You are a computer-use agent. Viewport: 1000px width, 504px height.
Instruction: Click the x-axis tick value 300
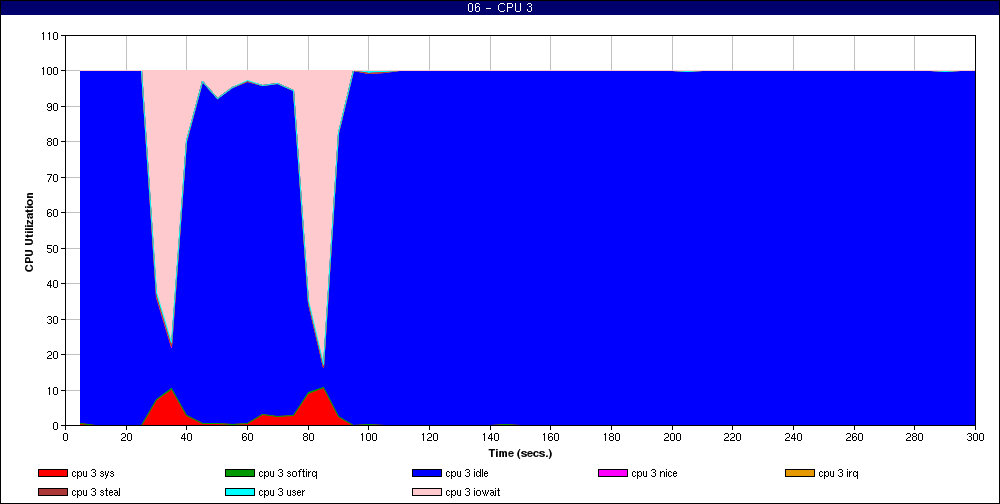[x=975, y=437]
